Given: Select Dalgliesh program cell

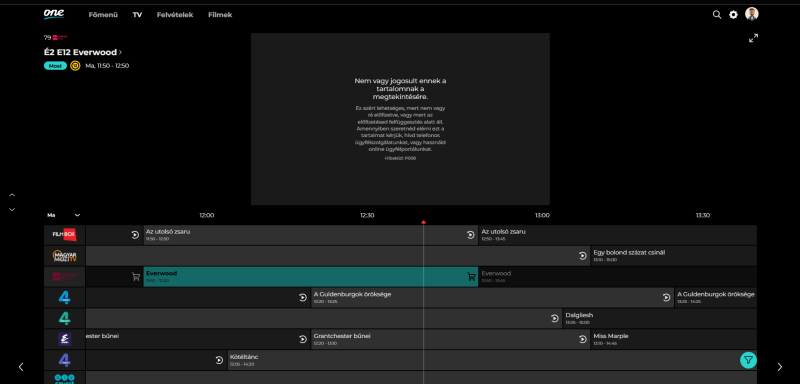Looking at the screenshot, I should (660, 319).
